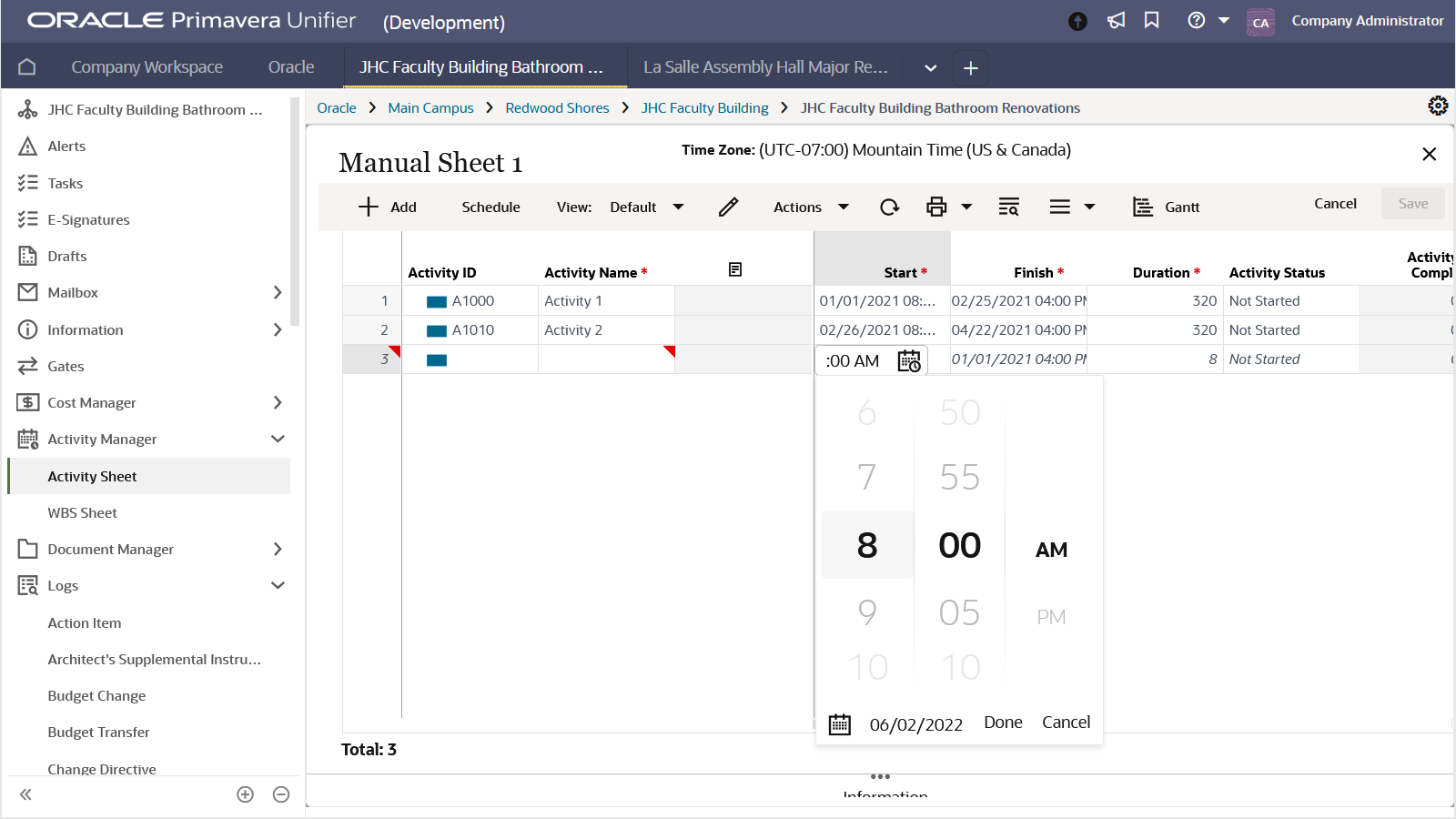Select minute 55 in time picker
The width and height of the screenshot is (1456, 819).
click(x=960, y=477)
